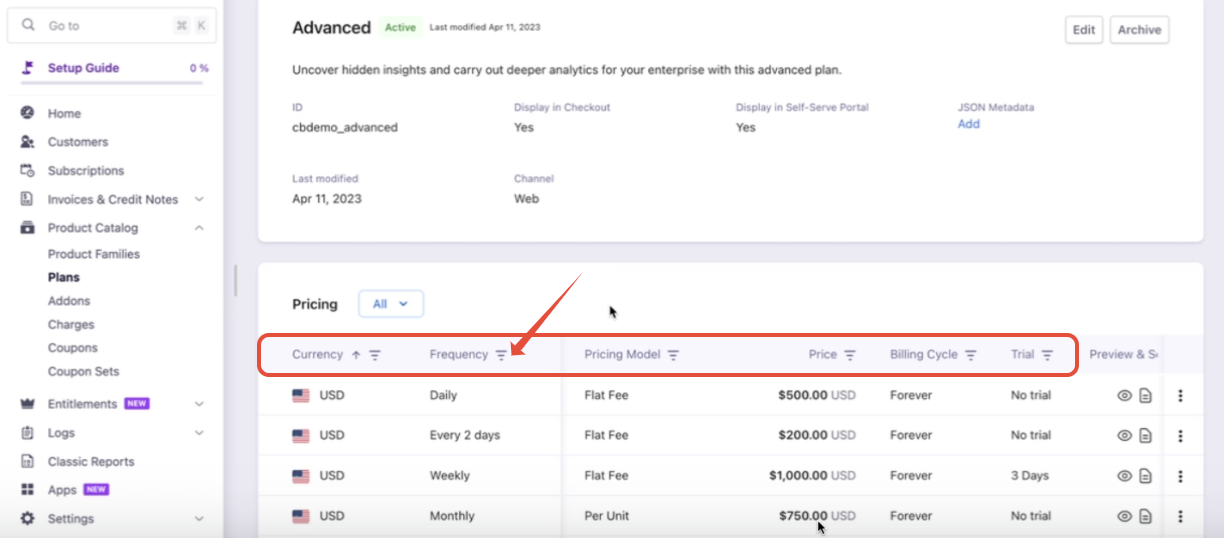Viewport: 1224px width, 538px height.
Task: Preview the Monthly price with eye icon
Action: (1124, 516)
